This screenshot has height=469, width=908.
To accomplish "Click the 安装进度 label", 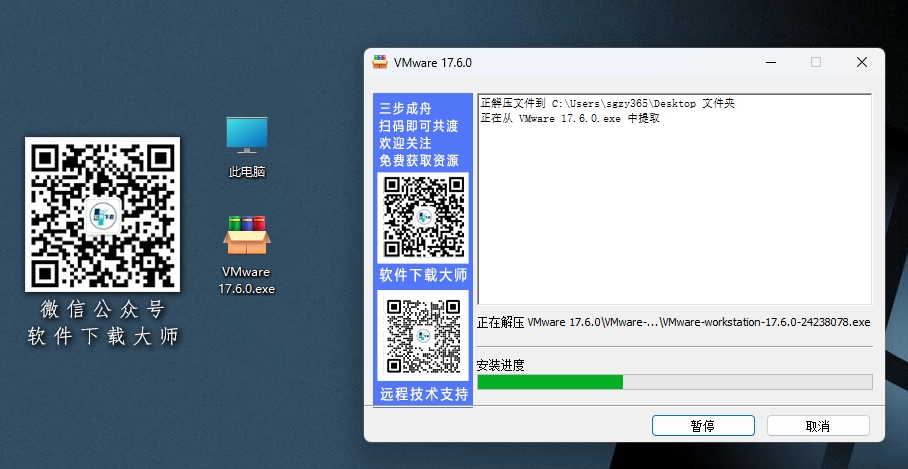I will coord(500,365).
